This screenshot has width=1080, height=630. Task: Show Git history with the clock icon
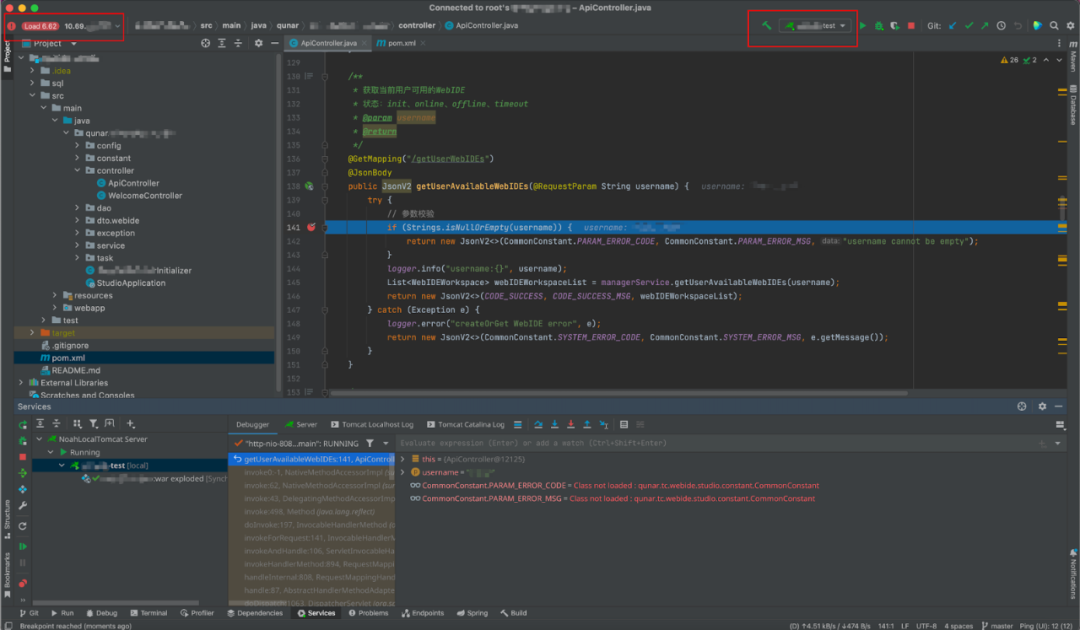(1001, 25)
